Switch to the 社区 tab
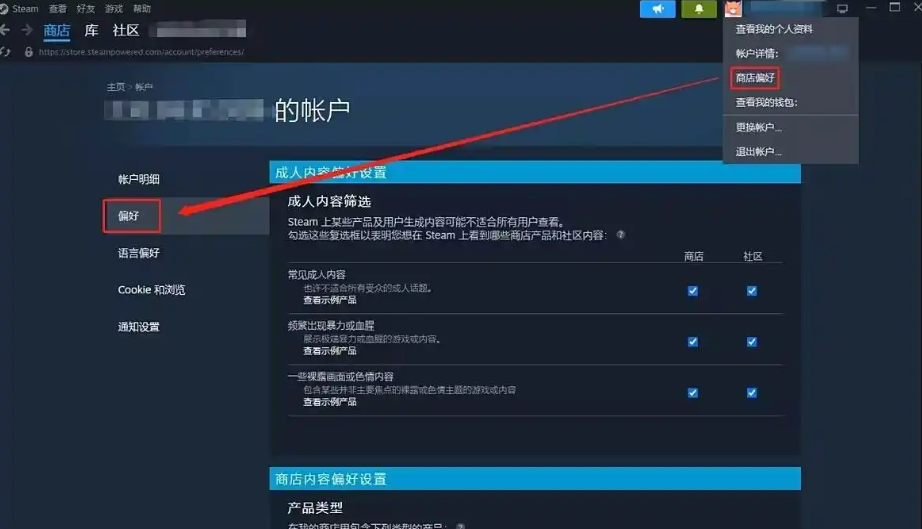The width and height of the screenshot is (922, 529). tap(126, 30)
